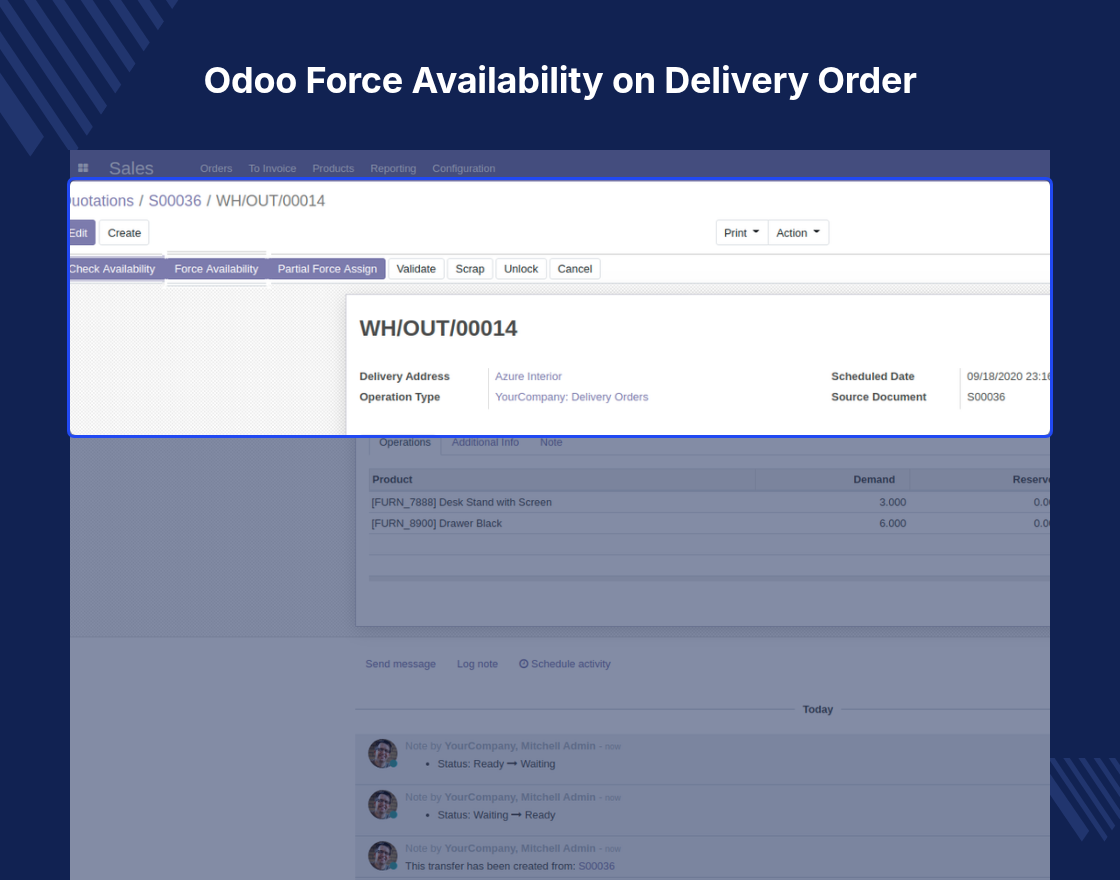Viewport: 1120px width, 880px height.
Task: Click Log note in chatter
Action: point(477,664)
